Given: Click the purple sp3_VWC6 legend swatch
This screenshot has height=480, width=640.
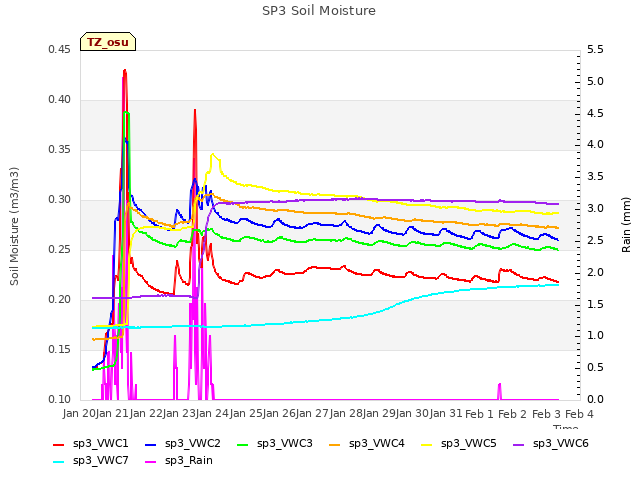Looking at the screenshot, I should (x=519, y=444).
